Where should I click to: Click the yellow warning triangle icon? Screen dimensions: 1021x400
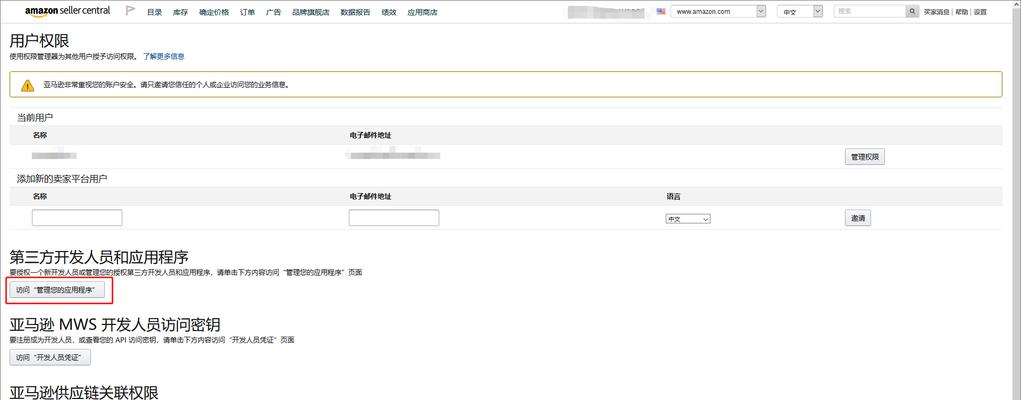[x=27, y=85]
